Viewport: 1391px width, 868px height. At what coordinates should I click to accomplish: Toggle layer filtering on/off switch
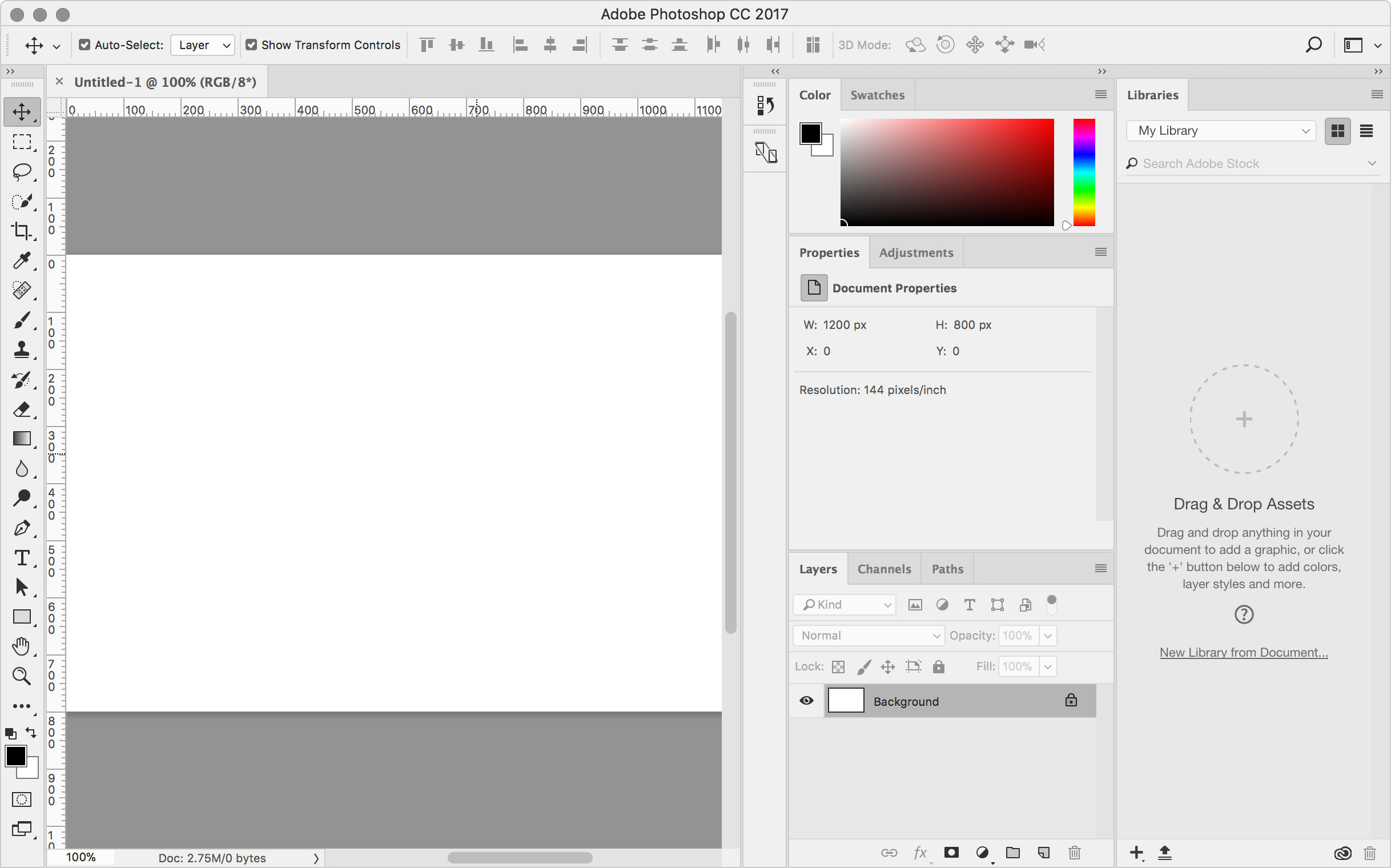(x=1052, y=605)
